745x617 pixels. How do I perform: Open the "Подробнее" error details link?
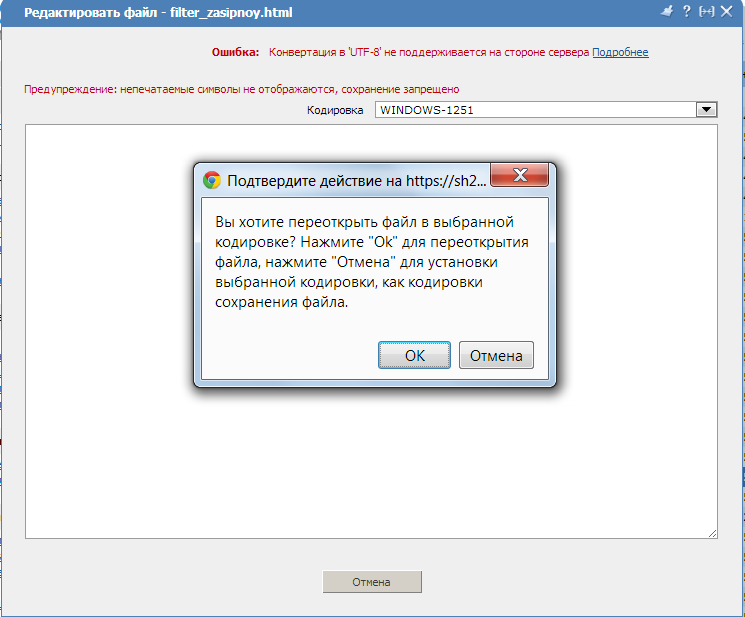(x=620, y=52)
